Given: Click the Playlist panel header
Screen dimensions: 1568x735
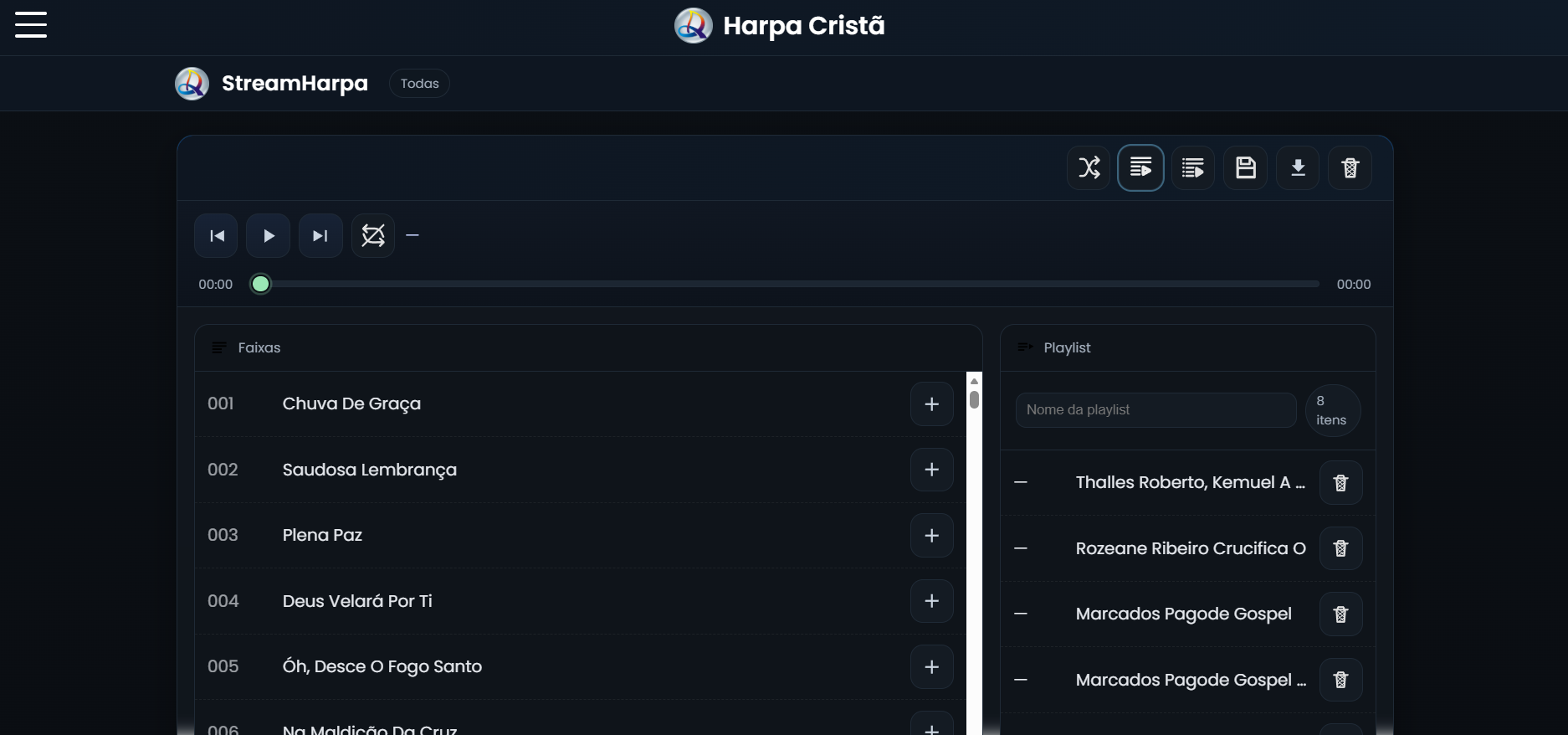Looking at the screenshot, I should [x=1187, y=348].
